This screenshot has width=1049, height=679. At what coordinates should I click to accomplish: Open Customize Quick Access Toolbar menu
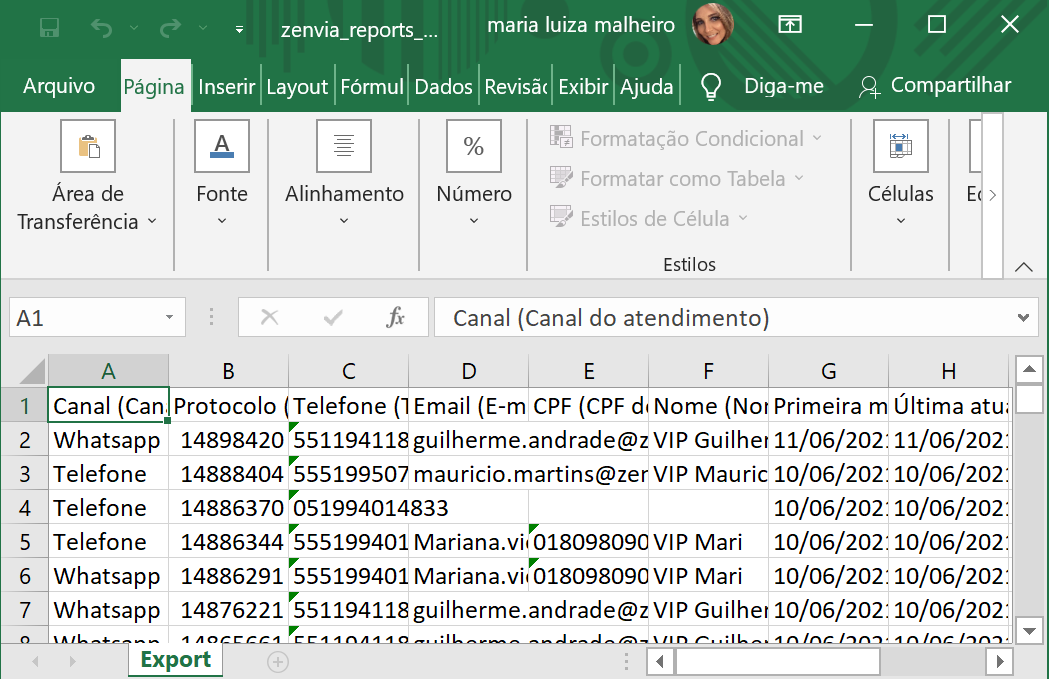[239, 29]
